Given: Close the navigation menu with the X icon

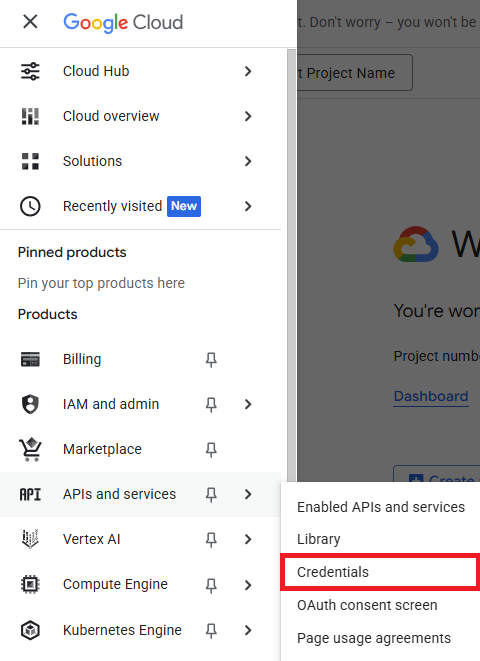Looking at the screenshot, I should [30, 21].
